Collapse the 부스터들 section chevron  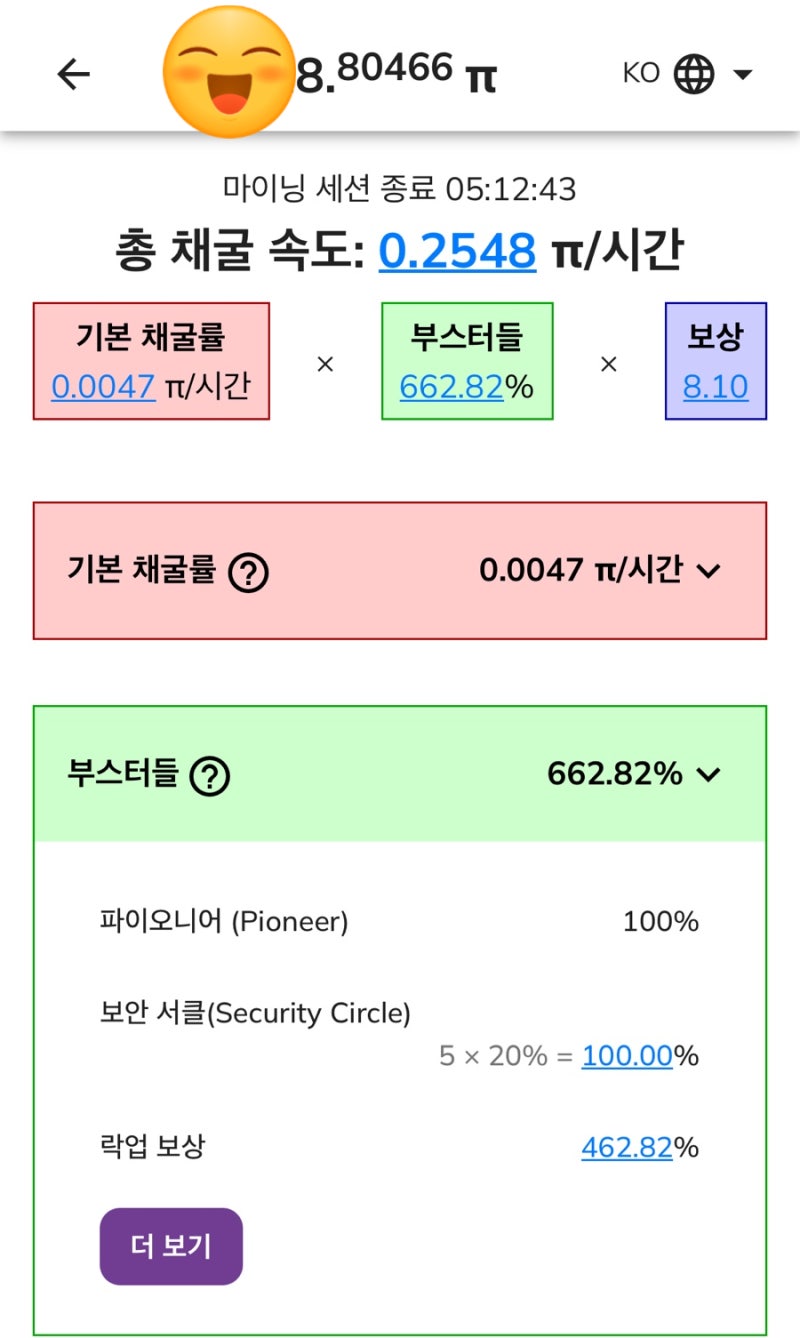coord(710,774)
